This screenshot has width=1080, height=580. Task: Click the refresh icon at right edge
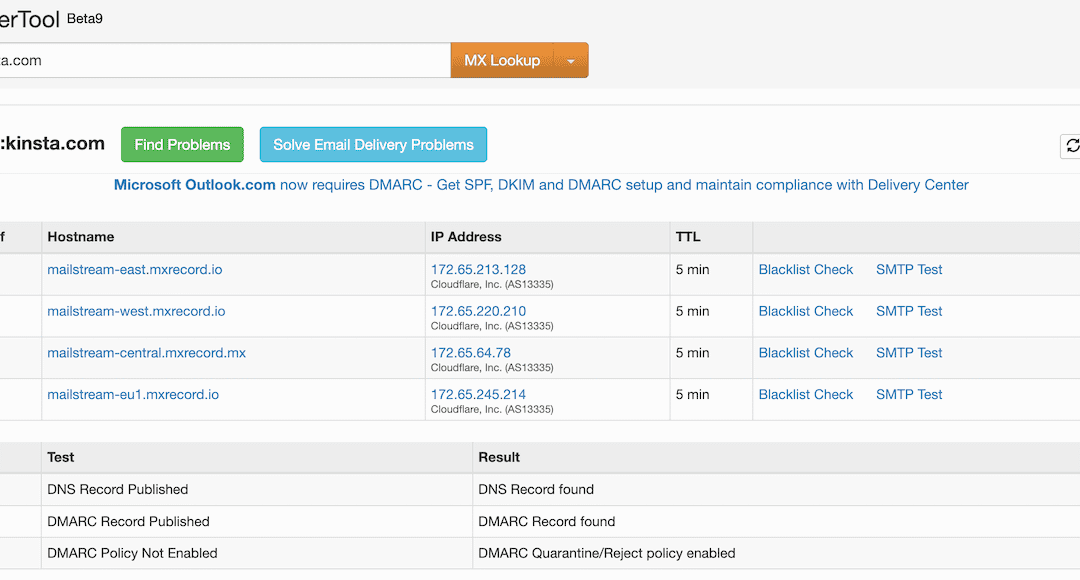click(1072, 145)
